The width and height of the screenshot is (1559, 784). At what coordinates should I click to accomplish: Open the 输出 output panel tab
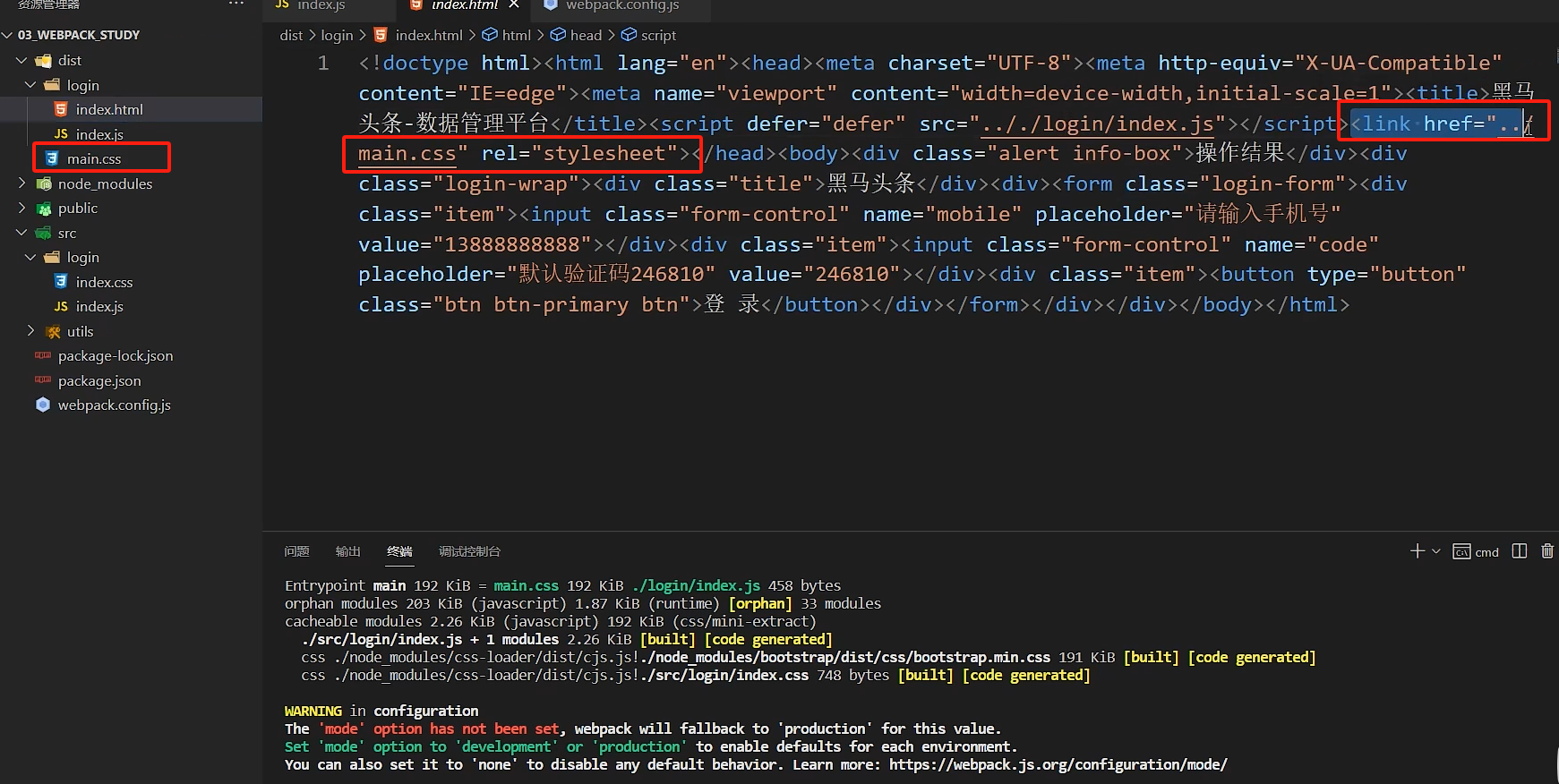(347, 551)
